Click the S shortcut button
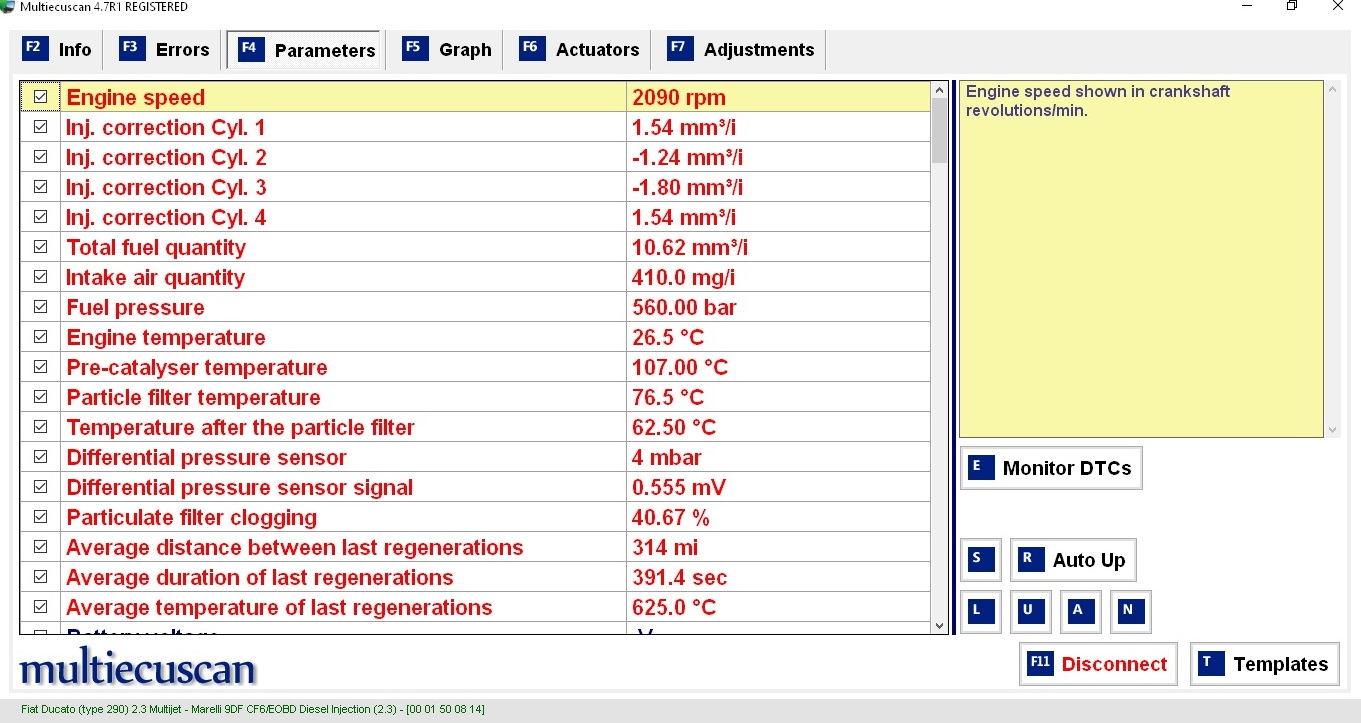This screenshot has width=1361, height=723. (980, 560)
